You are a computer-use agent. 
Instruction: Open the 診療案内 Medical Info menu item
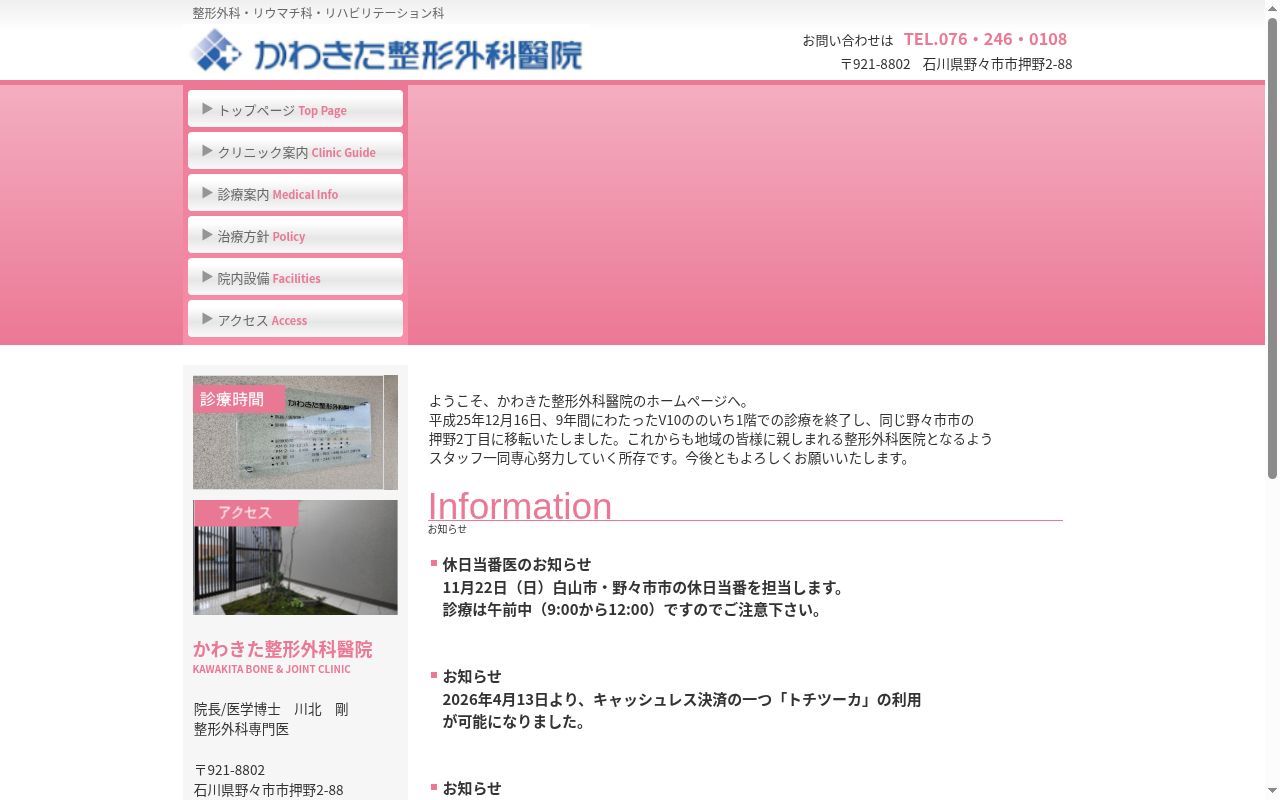(295, 193)
